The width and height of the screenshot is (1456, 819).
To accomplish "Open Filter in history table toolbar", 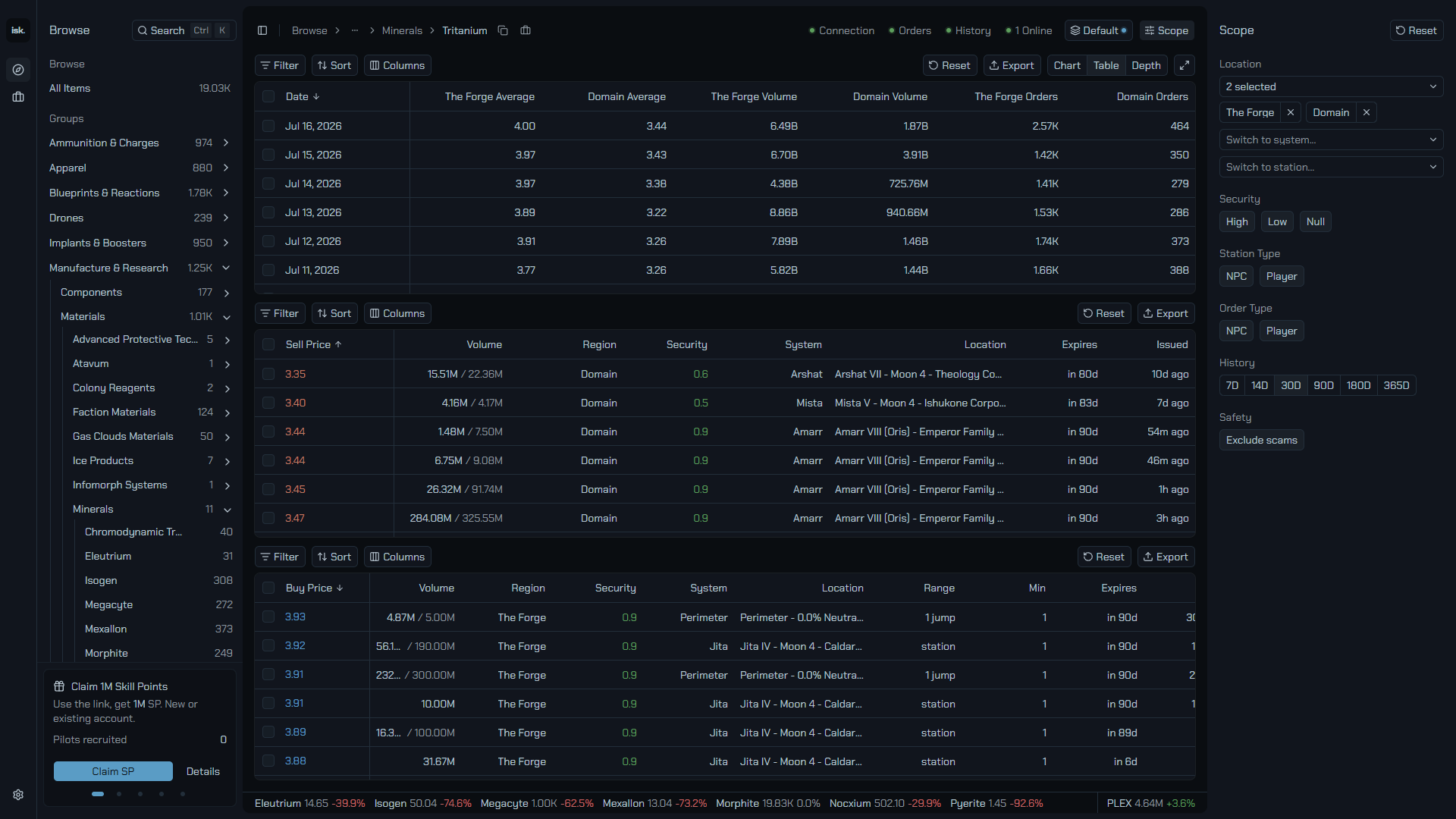I will click(280, 65).
